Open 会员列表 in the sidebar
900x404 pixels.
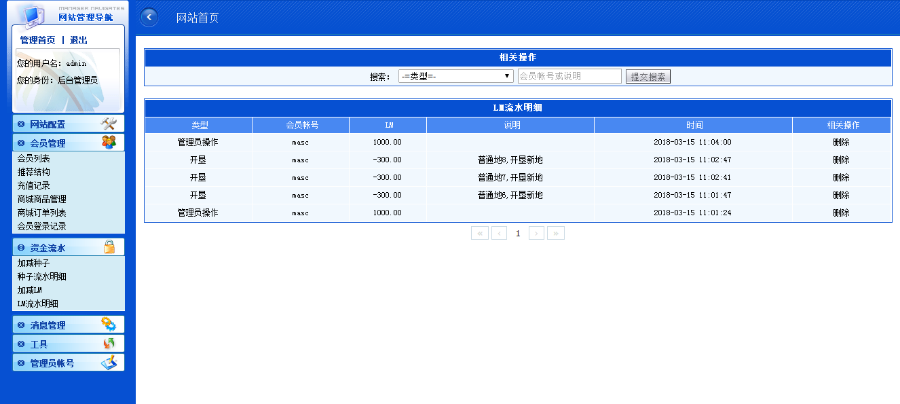(33, 158)
